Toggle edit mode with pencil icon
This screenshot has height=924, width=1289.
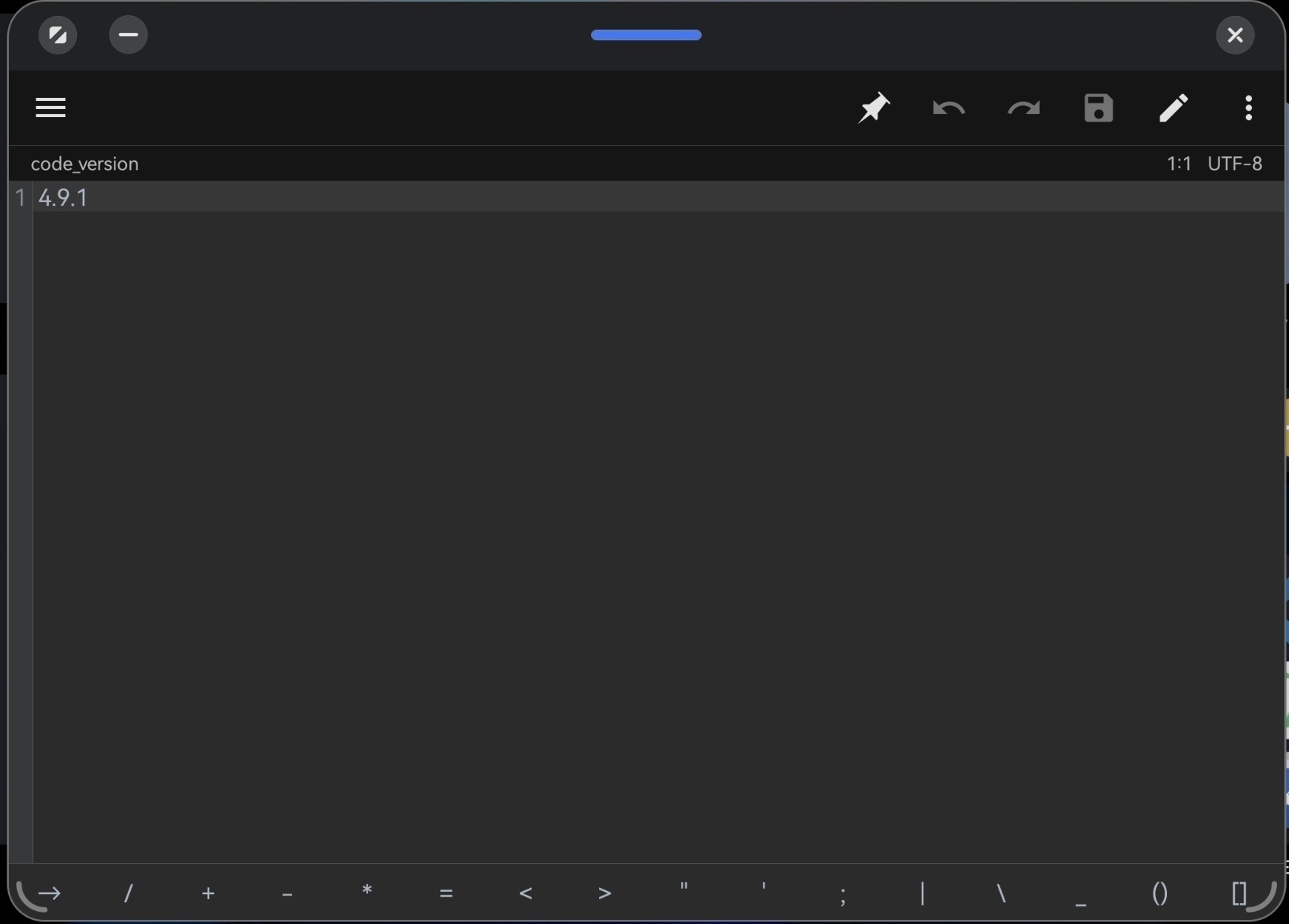(1173, 107)
